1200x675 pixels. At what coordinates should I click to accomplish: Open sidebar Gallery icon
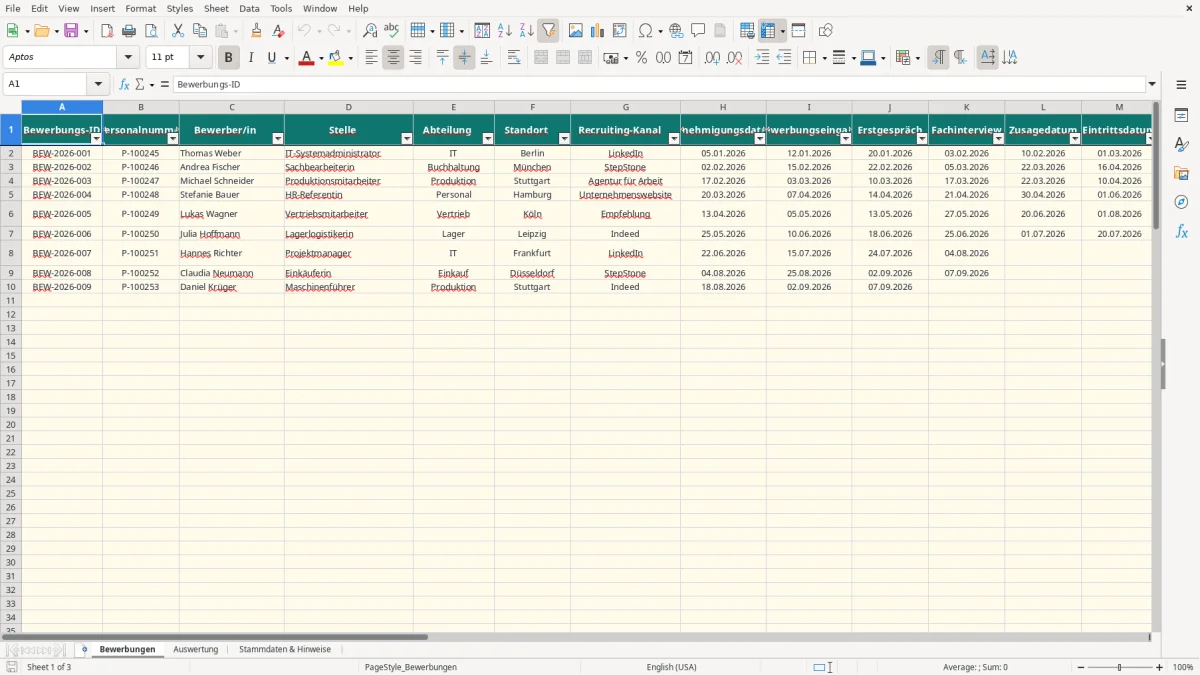click(x=1181, y=173)
